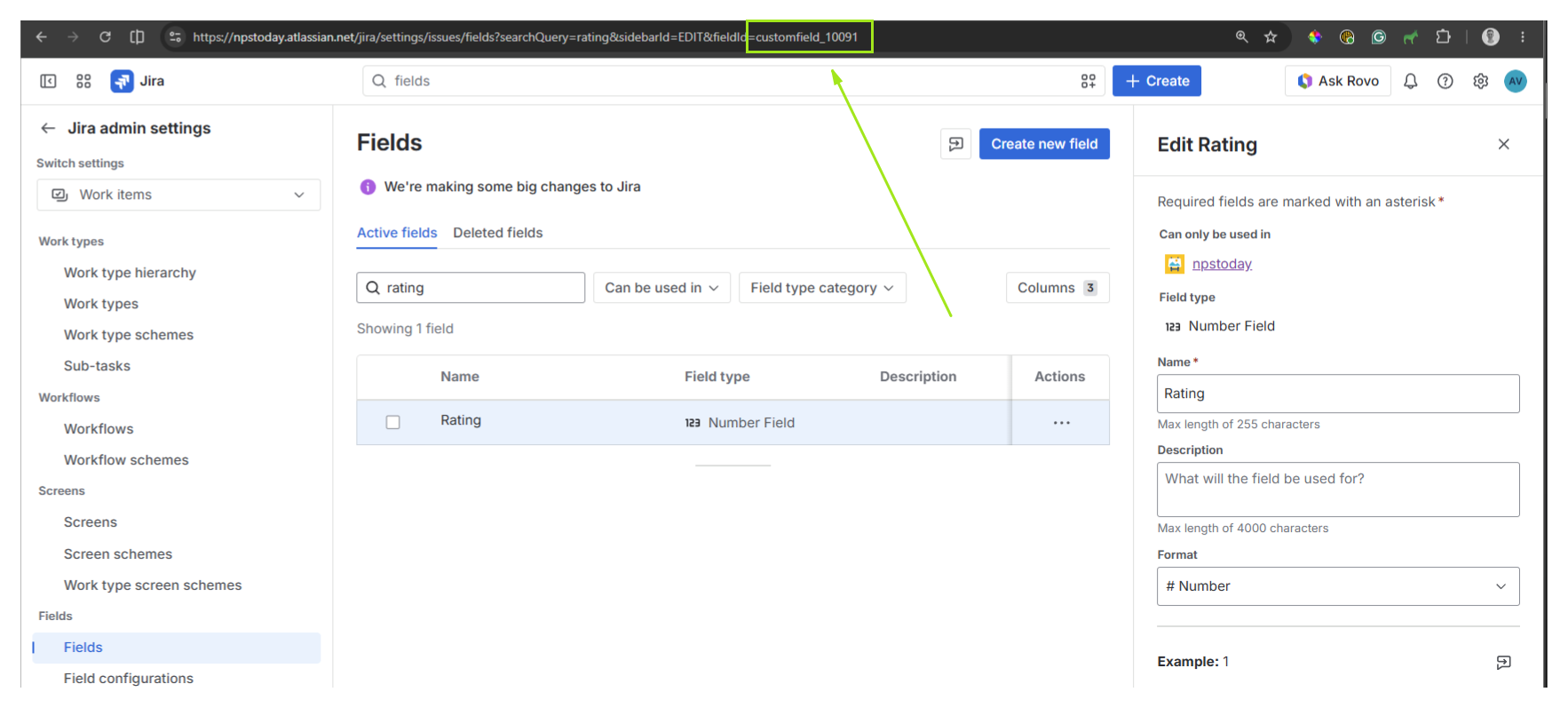Switch to the Active fields tab
1568x708 pixels.
pyautogui.click(x=397, y=233)
